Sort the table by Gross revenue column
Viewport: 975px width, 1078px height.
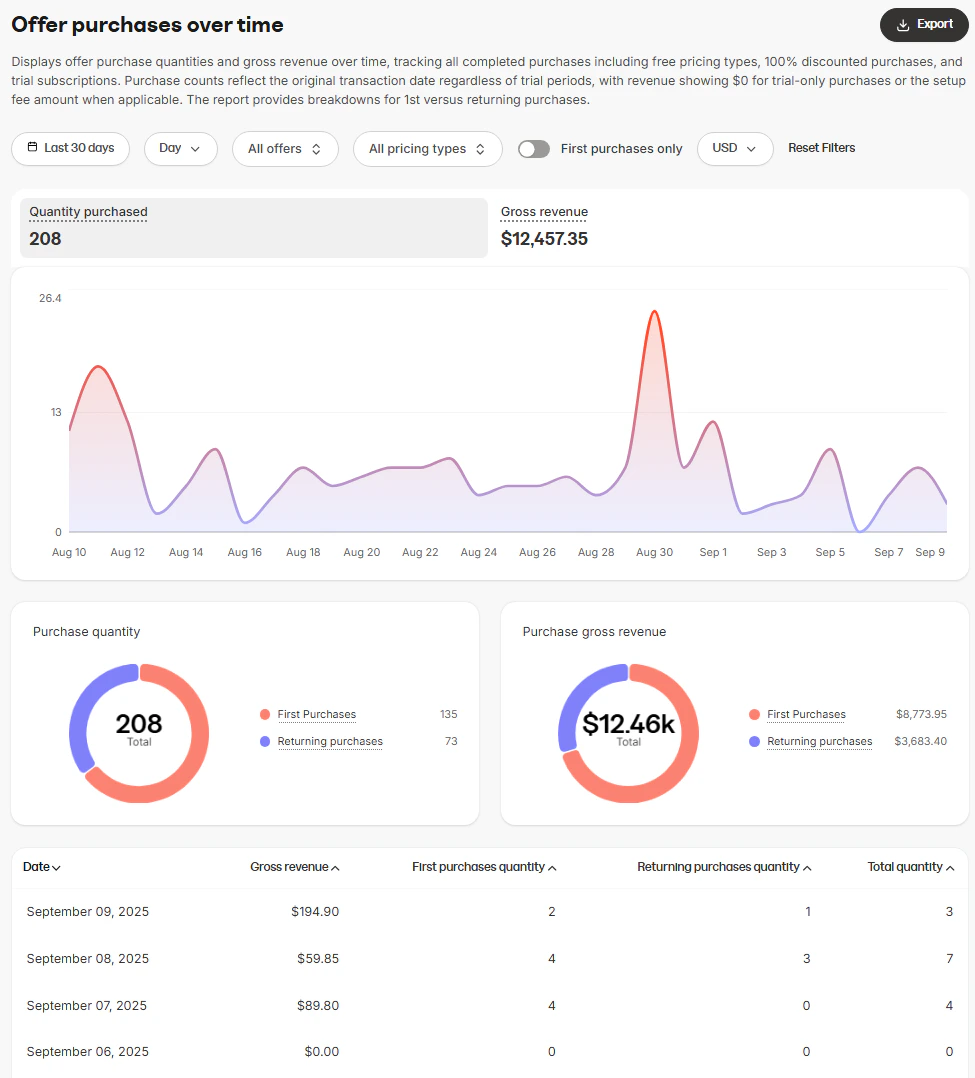(x=295, y=867)
